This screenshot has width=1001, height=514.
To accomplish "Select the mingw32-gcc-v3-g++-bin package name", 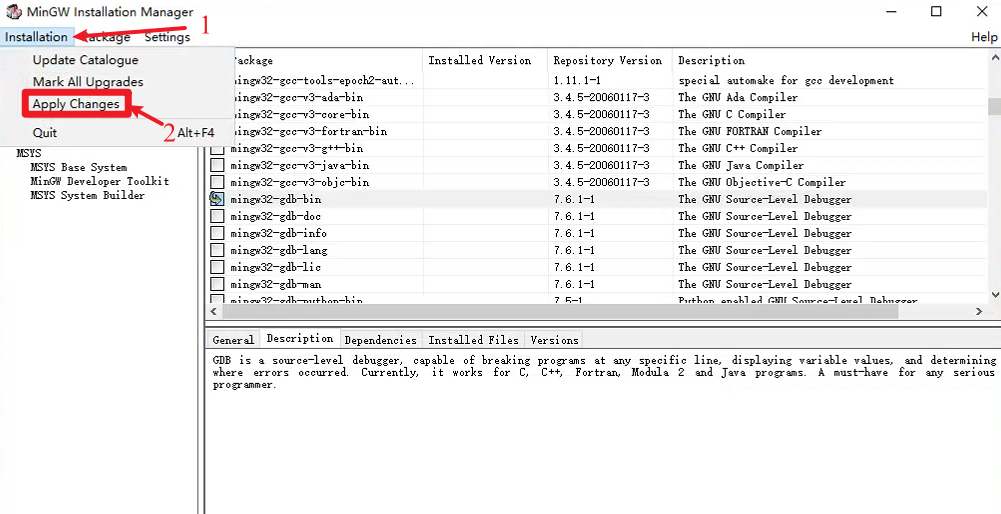I will pyautogui.click(x=297, y=148).
